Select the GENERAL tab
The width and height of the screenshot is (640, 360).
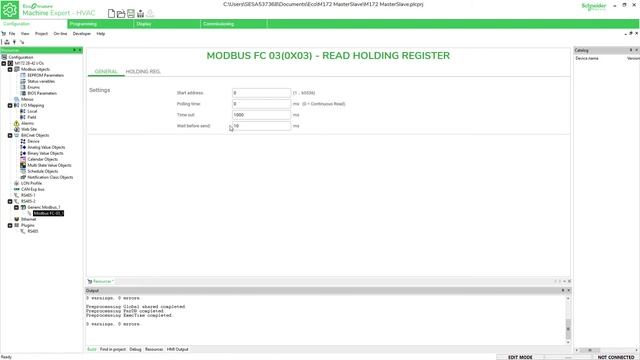coord(106,71)
